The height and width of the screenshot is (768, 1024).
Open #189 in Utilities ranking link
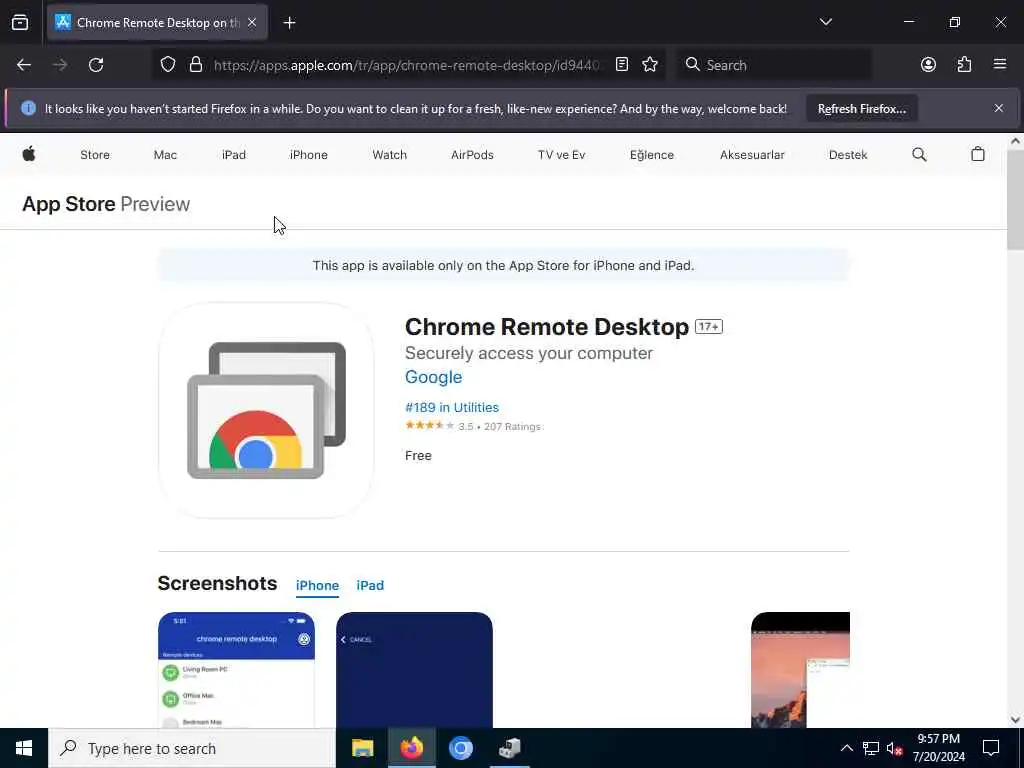point(452,408)
